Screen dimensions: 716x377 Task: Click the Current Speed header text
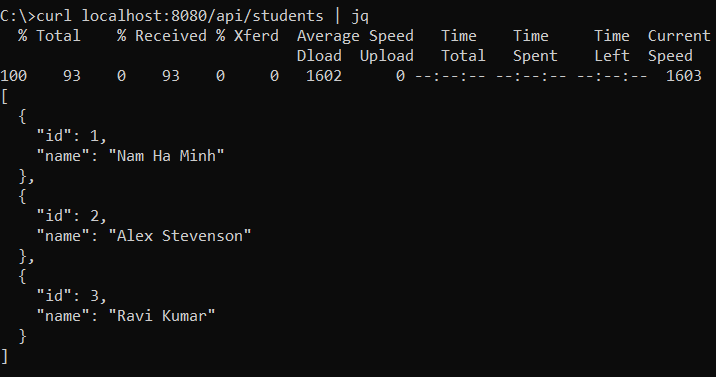679,46
